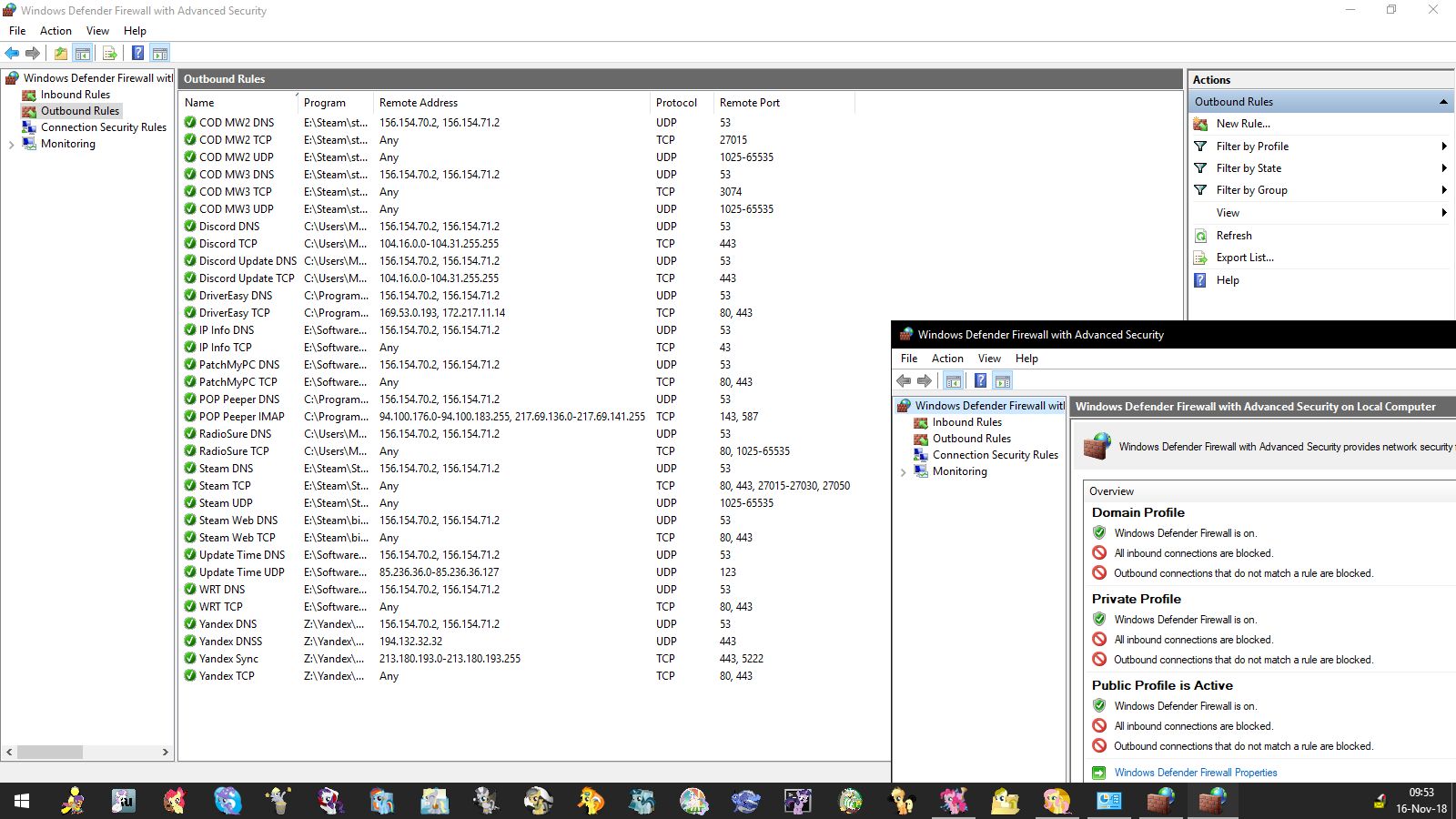Select the POP Peeper IMAP rule

pyautogui.click(x=519, y=417)
